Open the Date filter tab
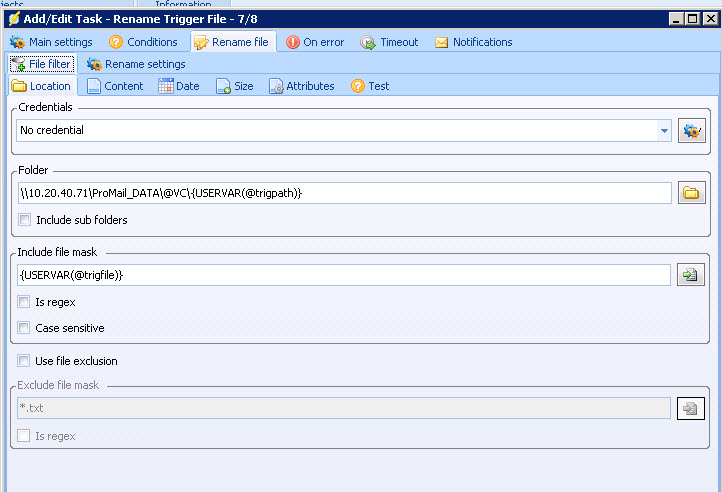This screenshot has height=492, width=722. (x=179, y=86)
